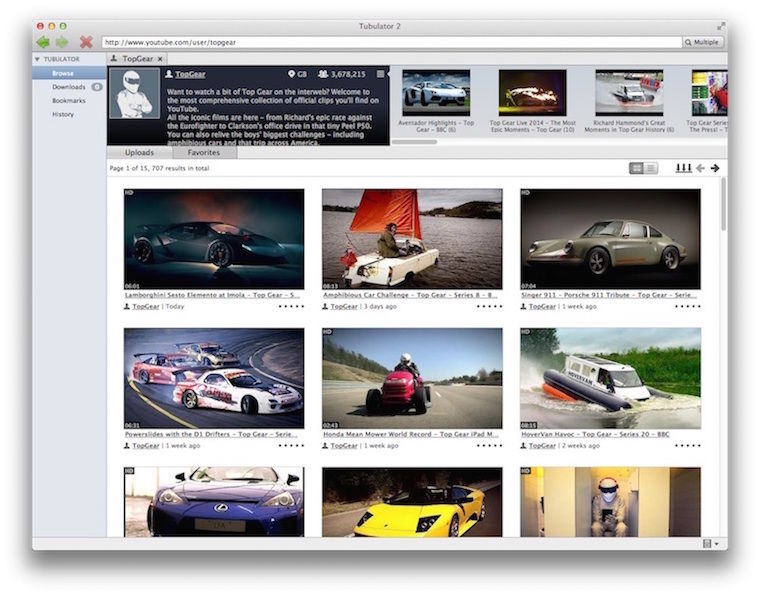Close the TopGear tab
The height and width of the screenshot is (595, 760).
click(x=160, y=59)
